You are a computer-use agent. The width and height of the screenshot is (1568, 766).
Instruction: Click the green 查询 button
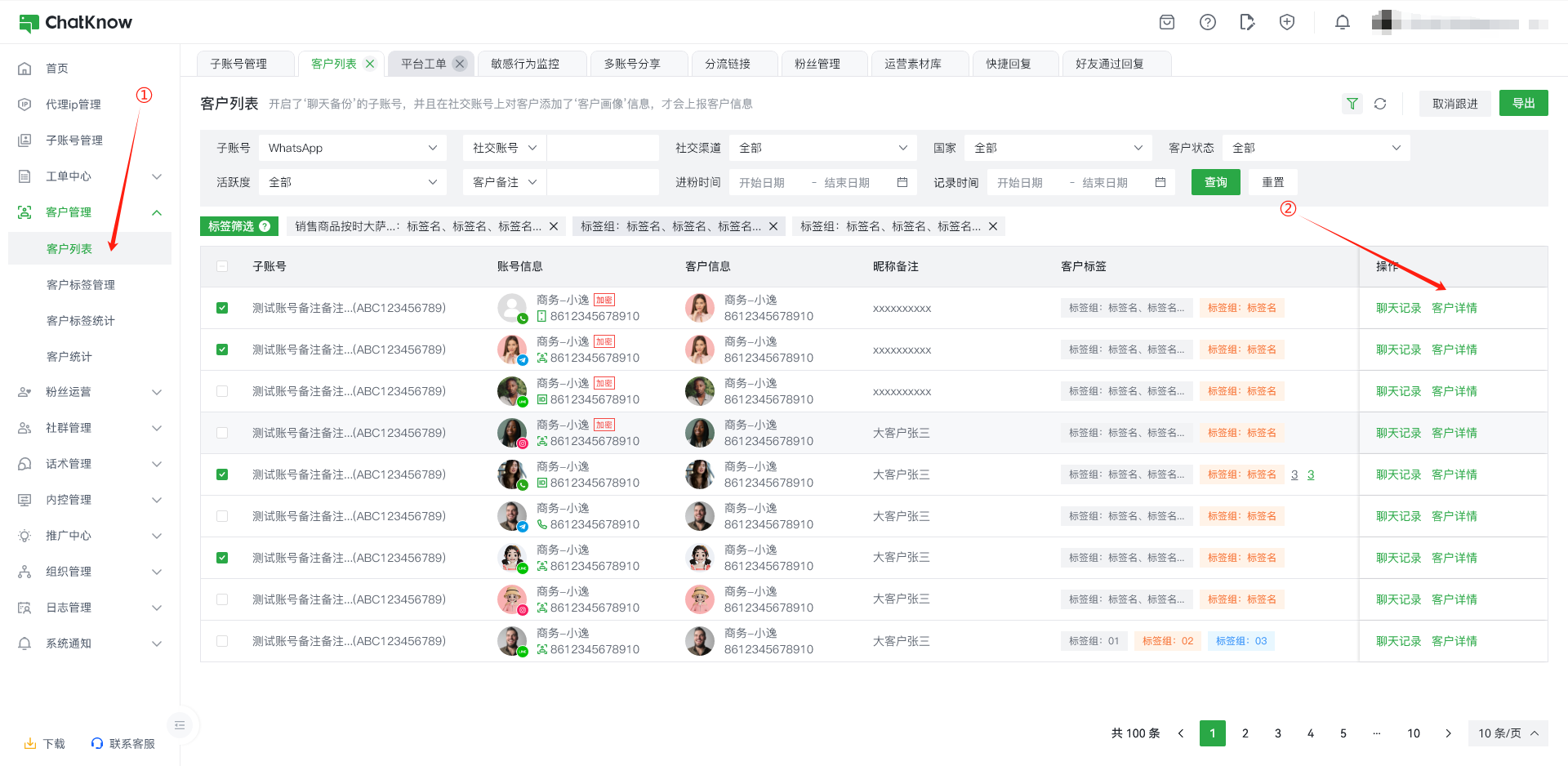click(x=1215, y=182)
